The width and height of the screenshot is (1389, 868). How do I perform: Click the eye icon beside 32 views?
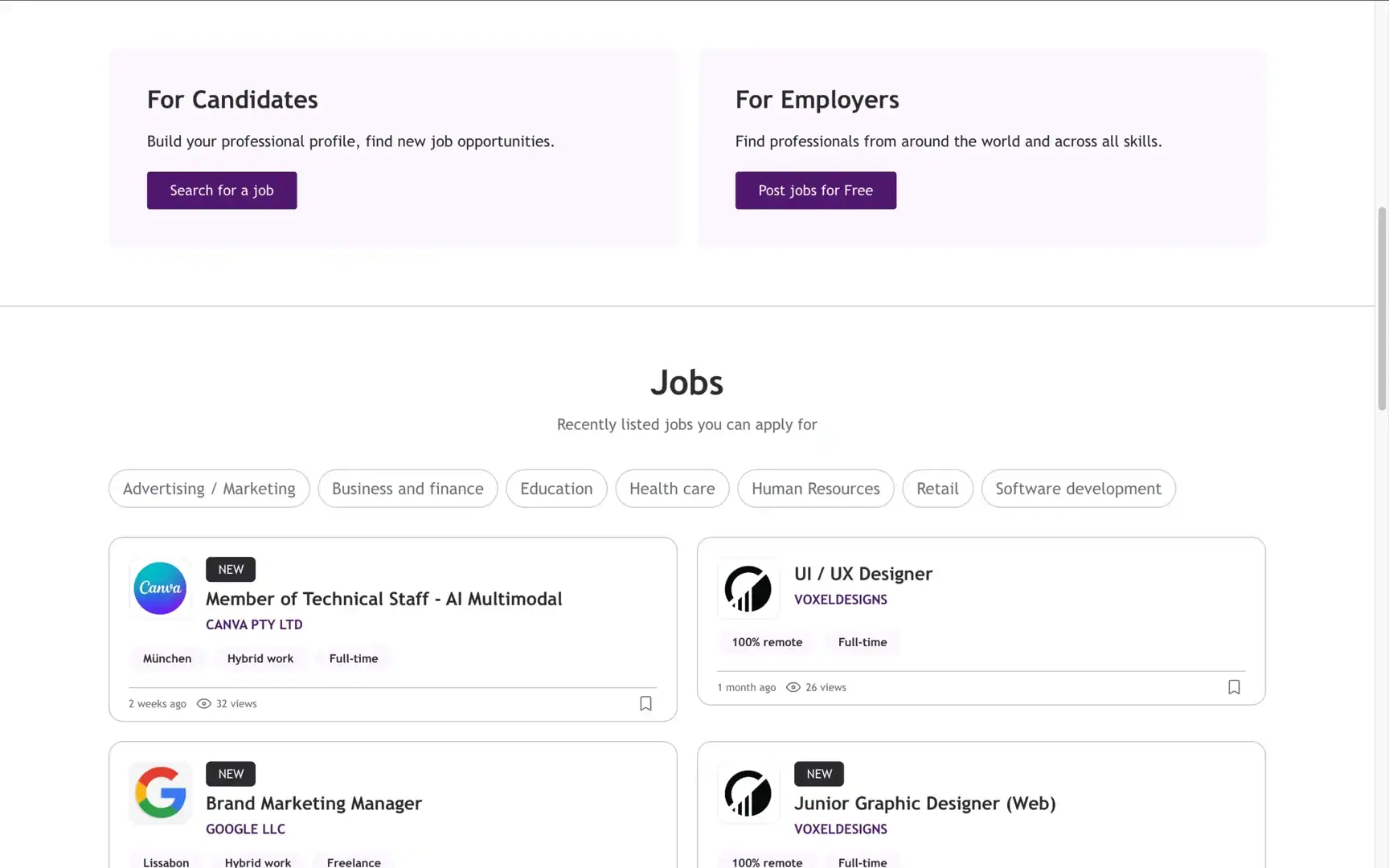203,703
